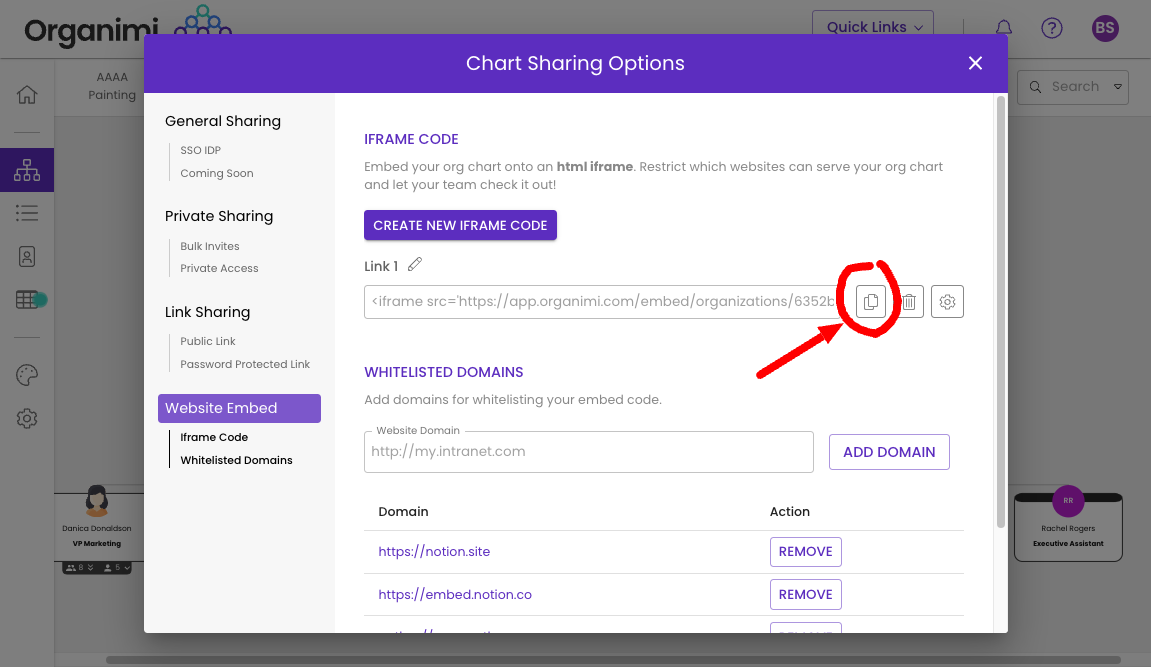This screenshot has height=667, width=1151.
Task: Jump to Whitelisted Domains subsection
Action: 236,460
